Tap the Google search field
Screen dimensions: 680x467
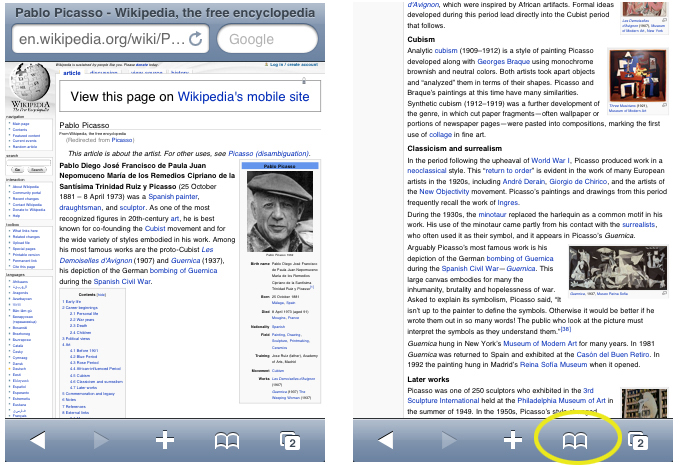pos(267,39)
